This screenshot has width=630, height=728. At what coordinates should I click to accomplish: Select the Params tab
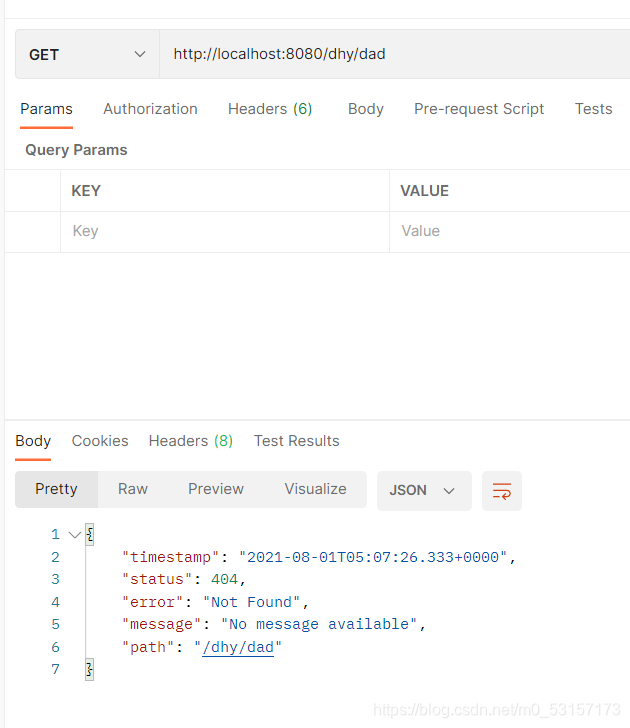(x=46, y=109)
